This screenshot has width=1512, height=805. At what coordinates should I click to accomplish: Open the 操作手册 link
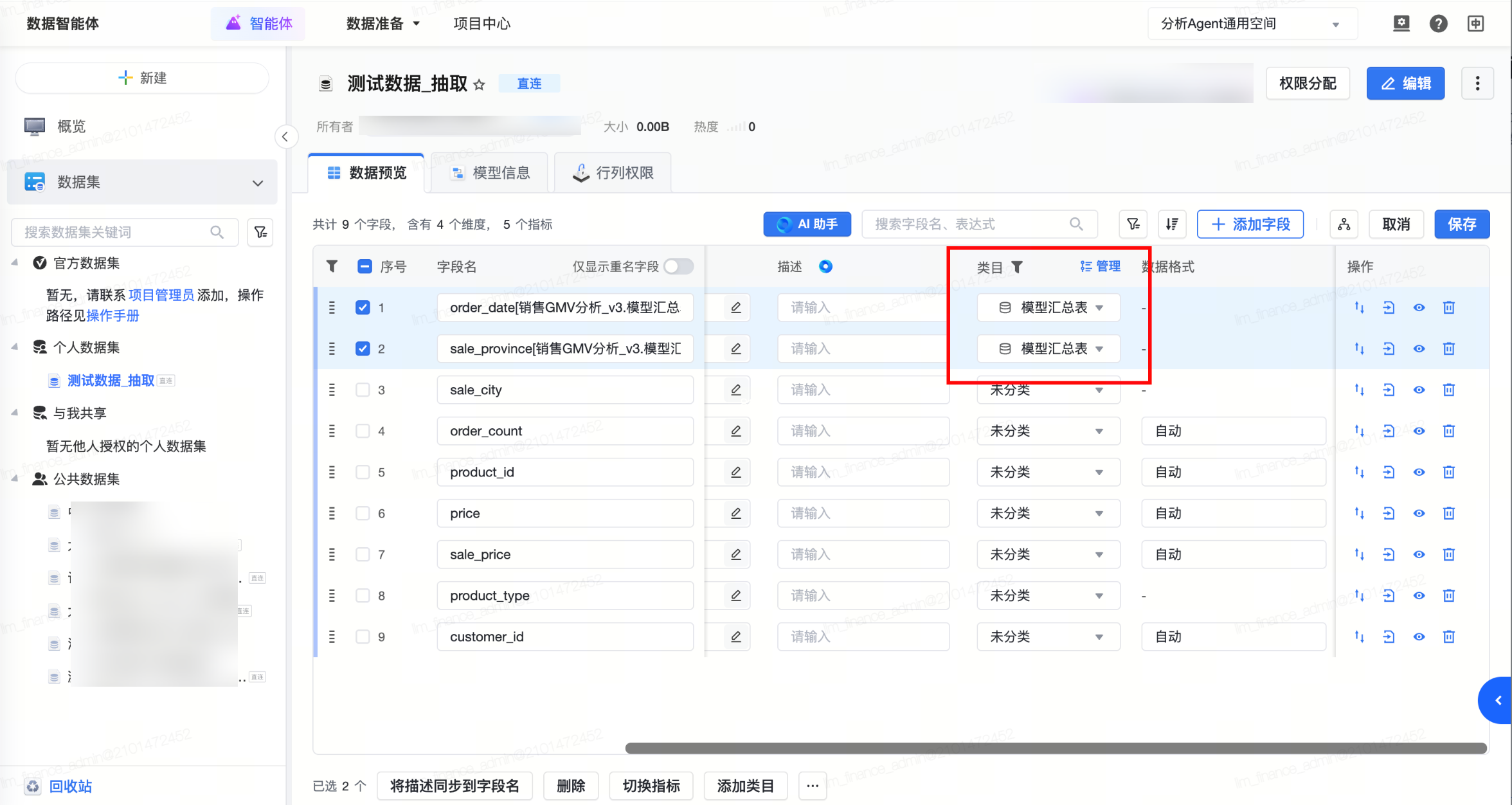(113, 316)
